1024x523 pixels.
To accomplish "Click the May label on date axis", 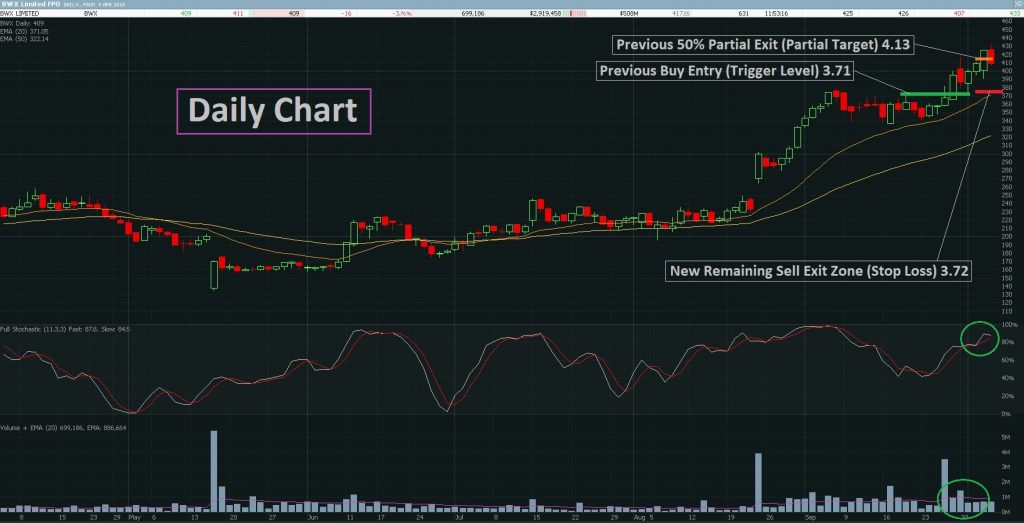I will click(135, 516).
